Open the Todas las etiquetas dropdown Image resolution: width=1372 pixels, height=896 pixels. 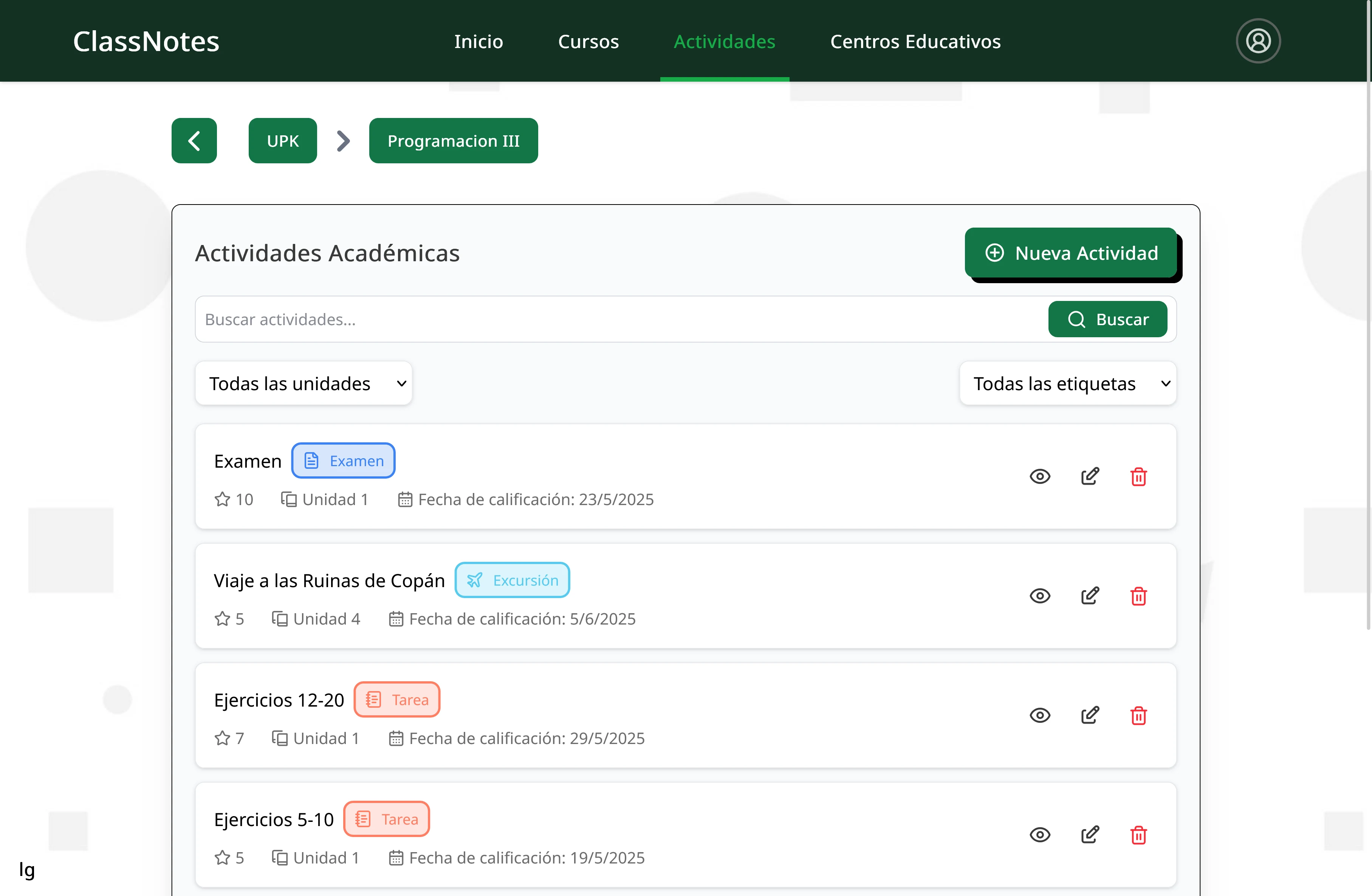point(1067,383)
